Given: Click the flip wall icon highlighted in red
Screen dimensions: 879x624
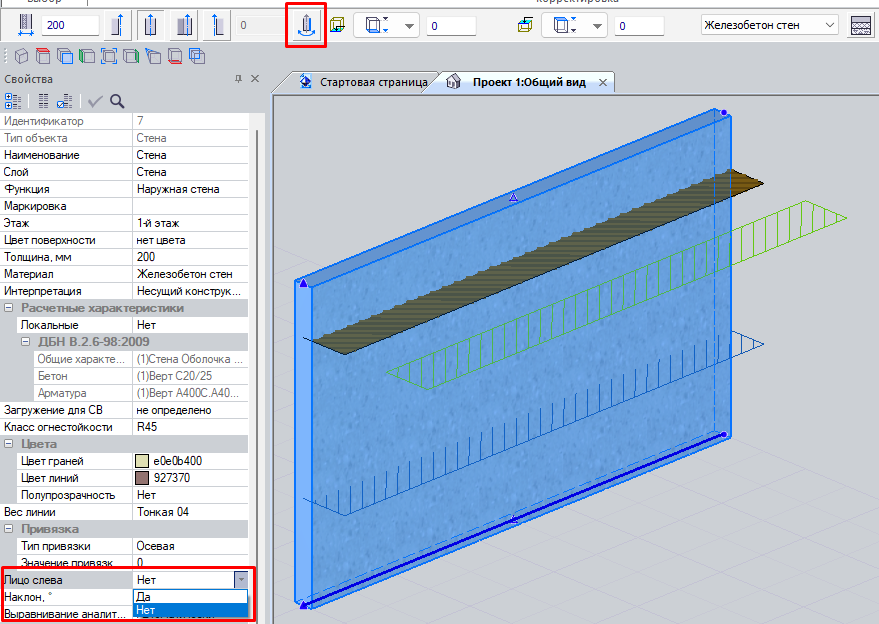Looking at the screenshot, I should (x=306, y=26).
